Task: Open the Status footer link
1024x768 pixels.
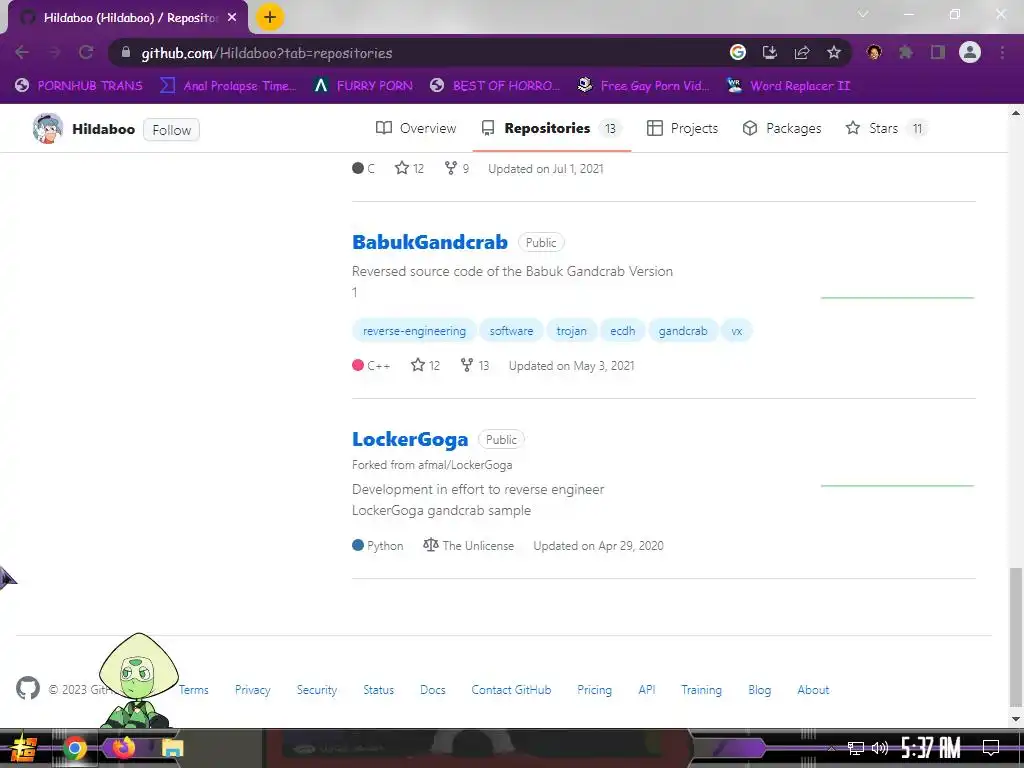Action: pos(379,690)
